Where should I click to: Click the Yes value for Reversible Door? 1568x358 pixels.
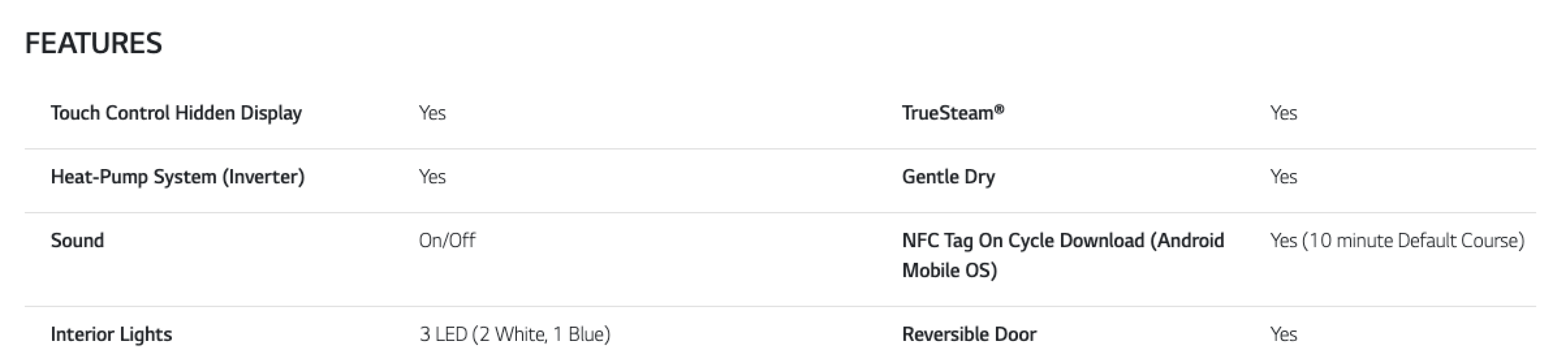click(1283, 334)
